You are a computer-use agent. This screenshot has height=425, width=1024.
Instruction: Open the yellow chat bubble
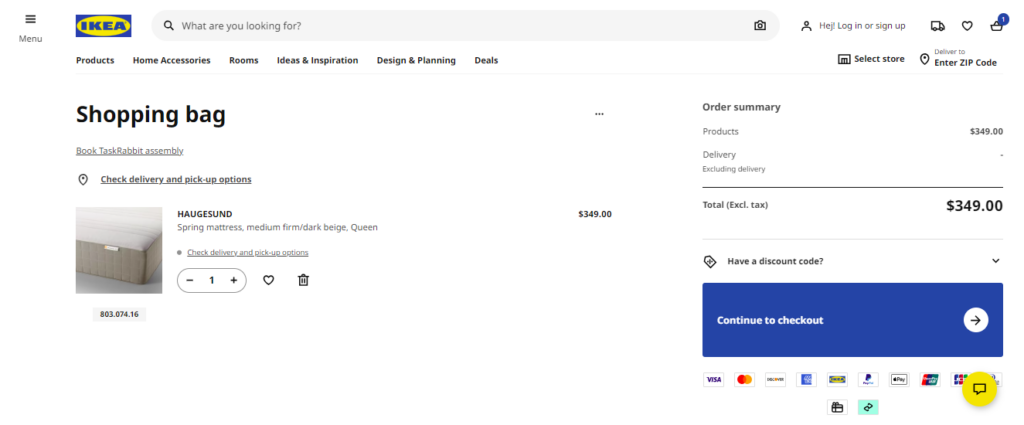tap(980, 389)
